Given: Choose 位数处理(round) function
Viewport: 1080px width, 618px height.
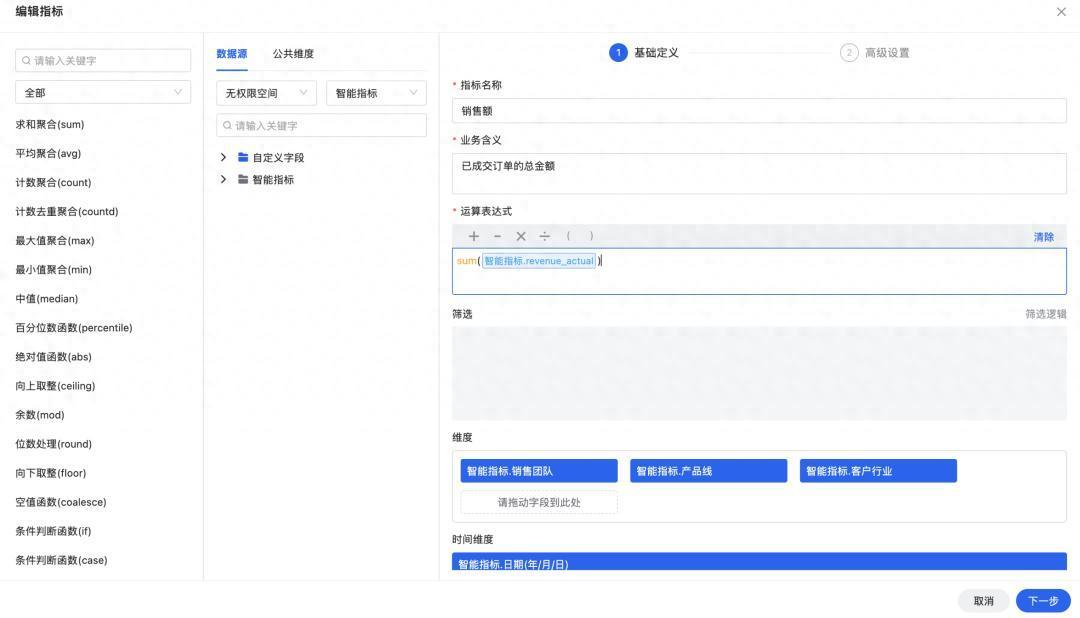Looking at the screenshot, I should [x=53, y=444].
